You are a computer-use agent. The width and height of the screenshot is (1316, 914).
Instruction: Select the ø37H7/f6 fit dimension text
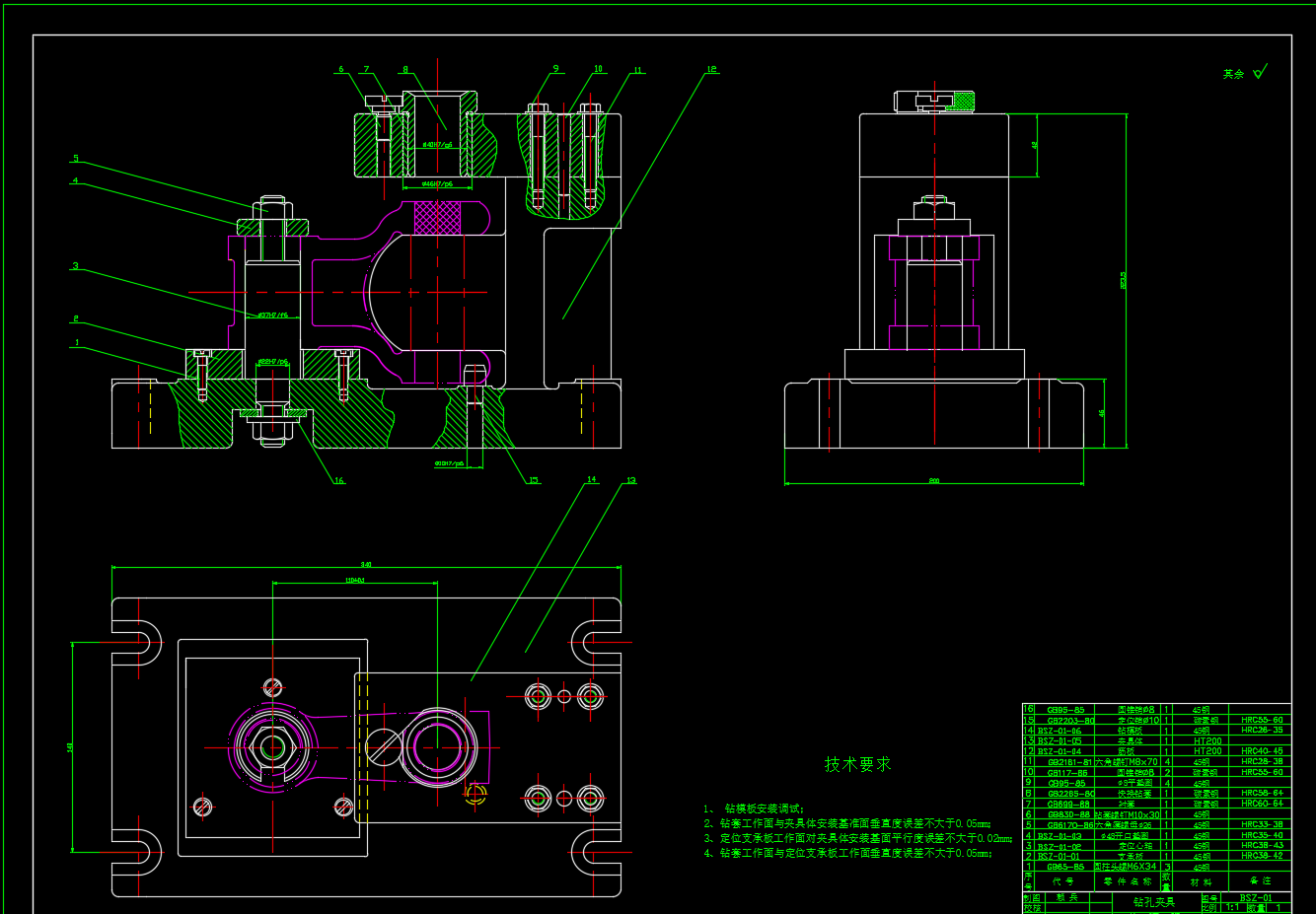click(272, 316)
